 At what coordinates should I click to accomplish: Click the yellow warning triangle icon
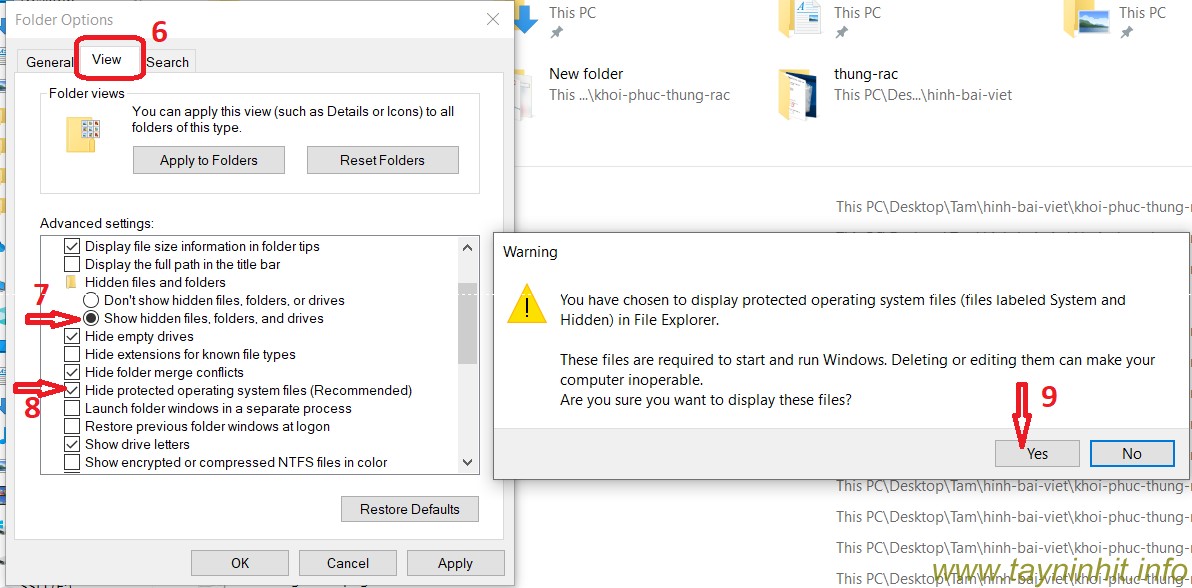pos(526,303)
